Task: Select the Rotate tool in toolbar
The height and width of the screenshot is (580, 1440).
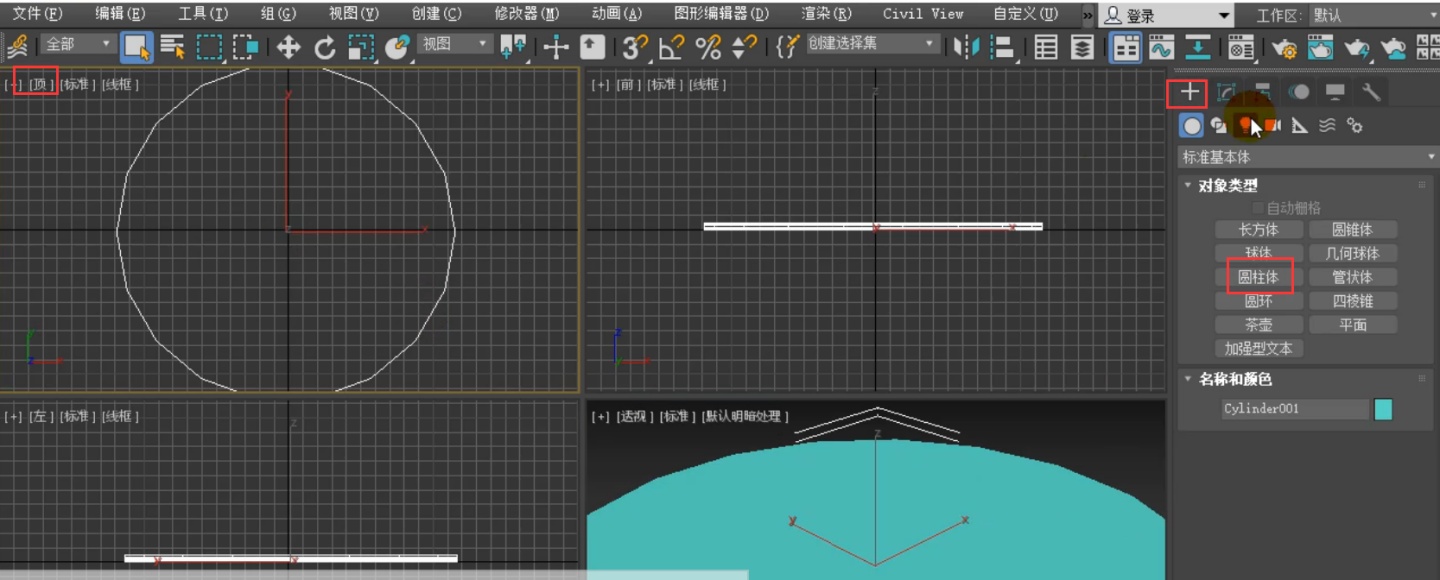Action: point(324,47)
